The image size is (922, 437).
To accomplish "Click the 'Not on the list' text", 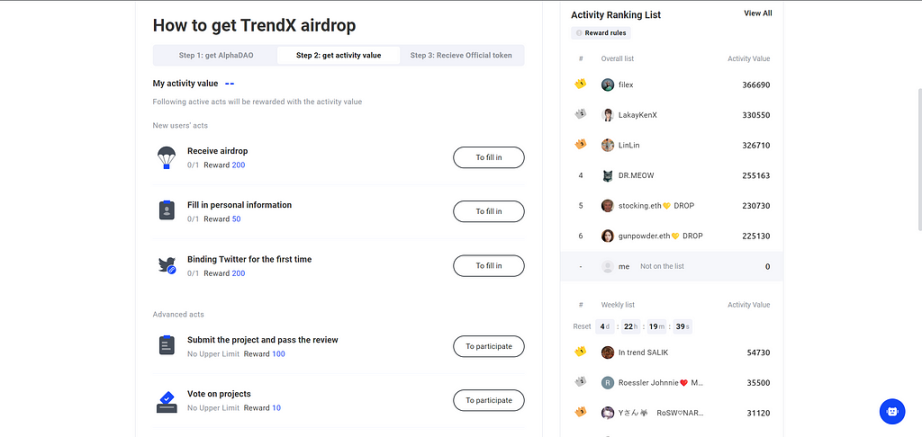I will pyautogui.click(x=662, y=266).
